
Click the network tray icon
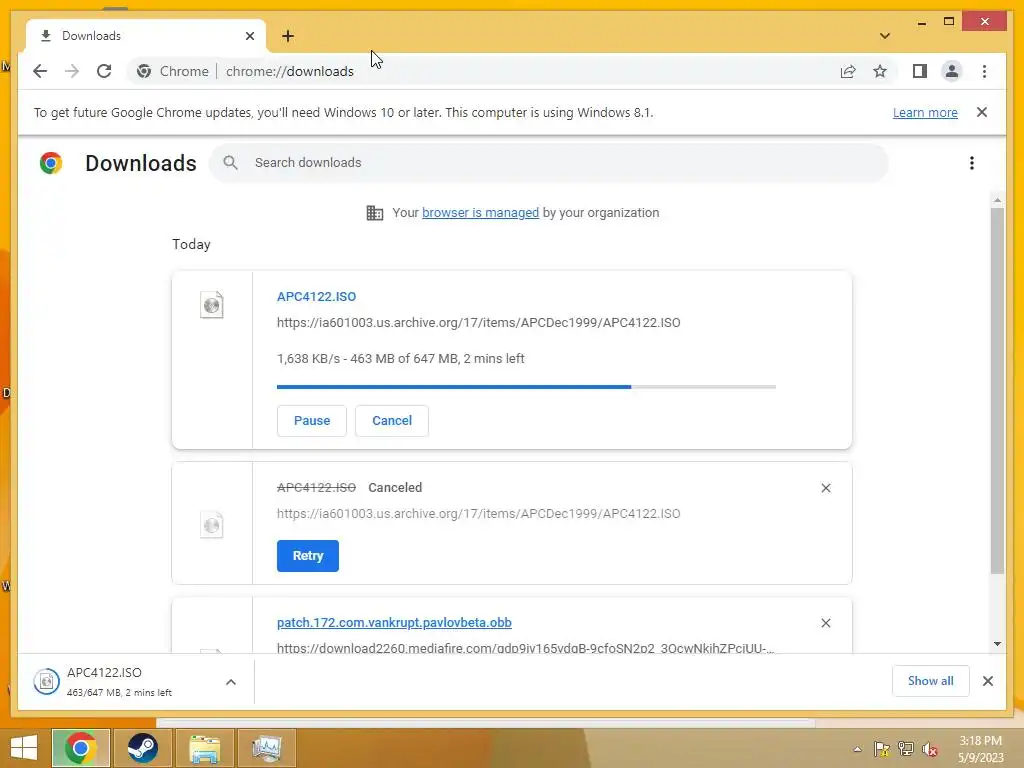click(x=906, y=749)
